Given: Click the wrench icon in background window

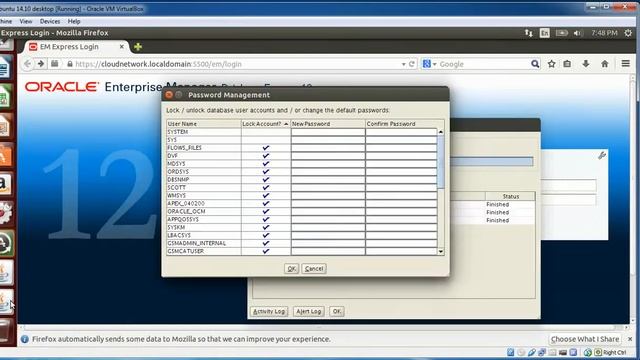Looking at the screenshot, I should coord(602,155).
